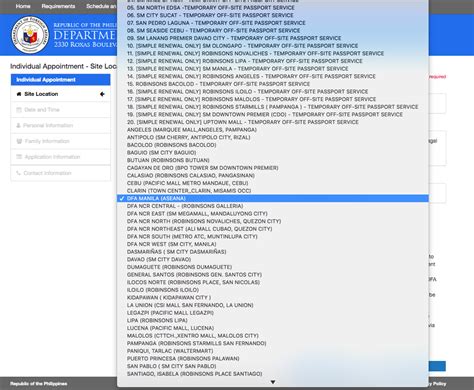Select Butuan (Robinsons Butuan) option

pos(273,160)
